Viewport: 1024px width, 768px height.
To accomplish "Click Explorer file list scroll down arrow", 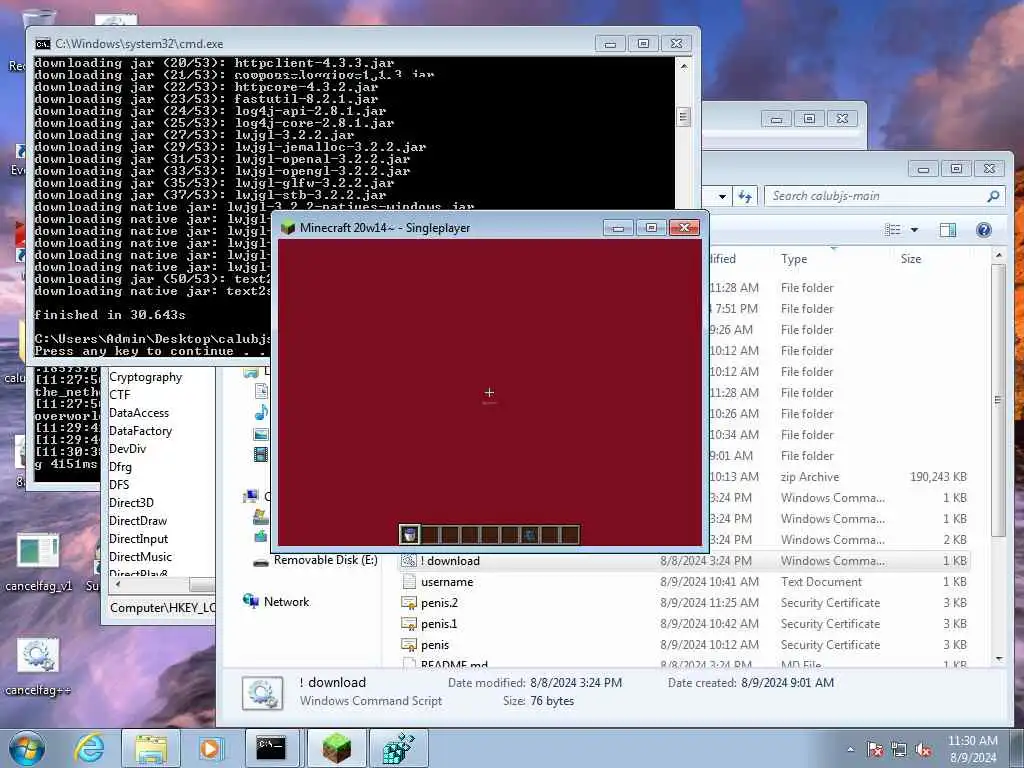I will coord(998,659).
